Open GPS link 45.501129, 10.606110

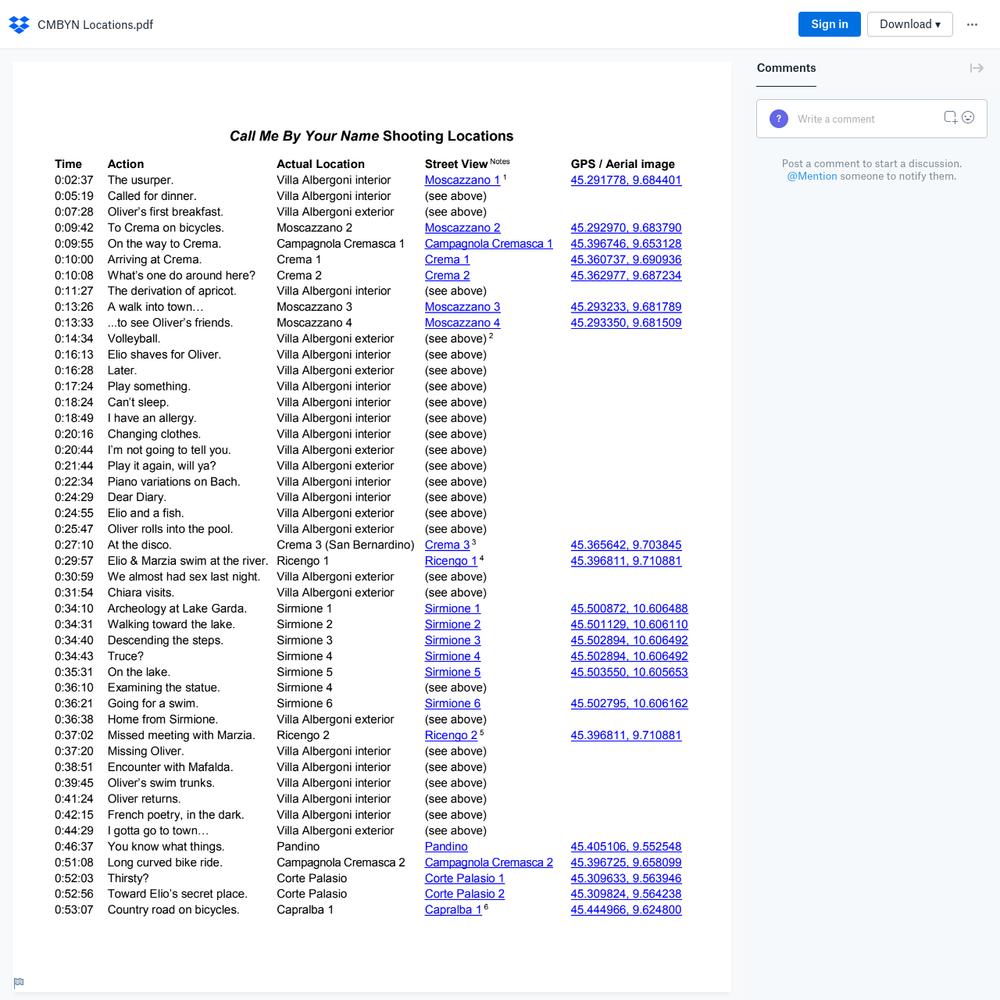(629, 625)
